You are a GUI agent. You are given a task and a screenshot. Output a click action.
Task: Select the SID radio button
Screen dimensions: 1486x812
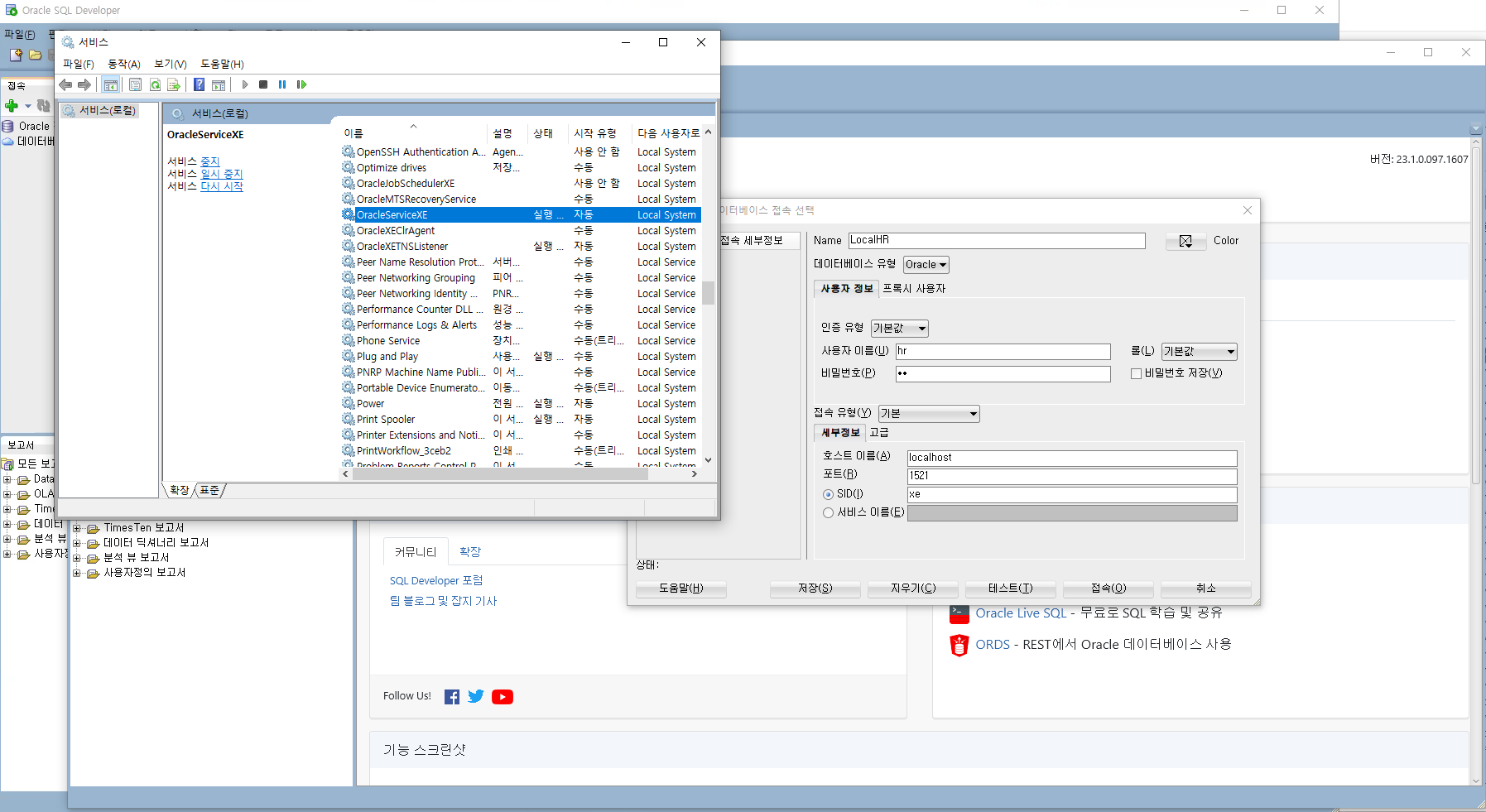pyautogui.click(x=828, y=494)
